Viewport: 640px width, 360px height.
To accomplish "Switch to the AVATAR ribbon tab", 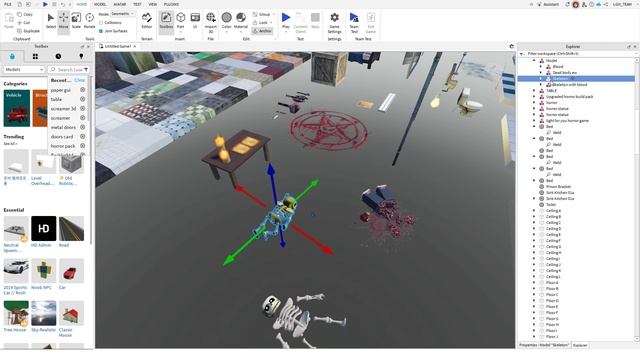I will (120, 4).
